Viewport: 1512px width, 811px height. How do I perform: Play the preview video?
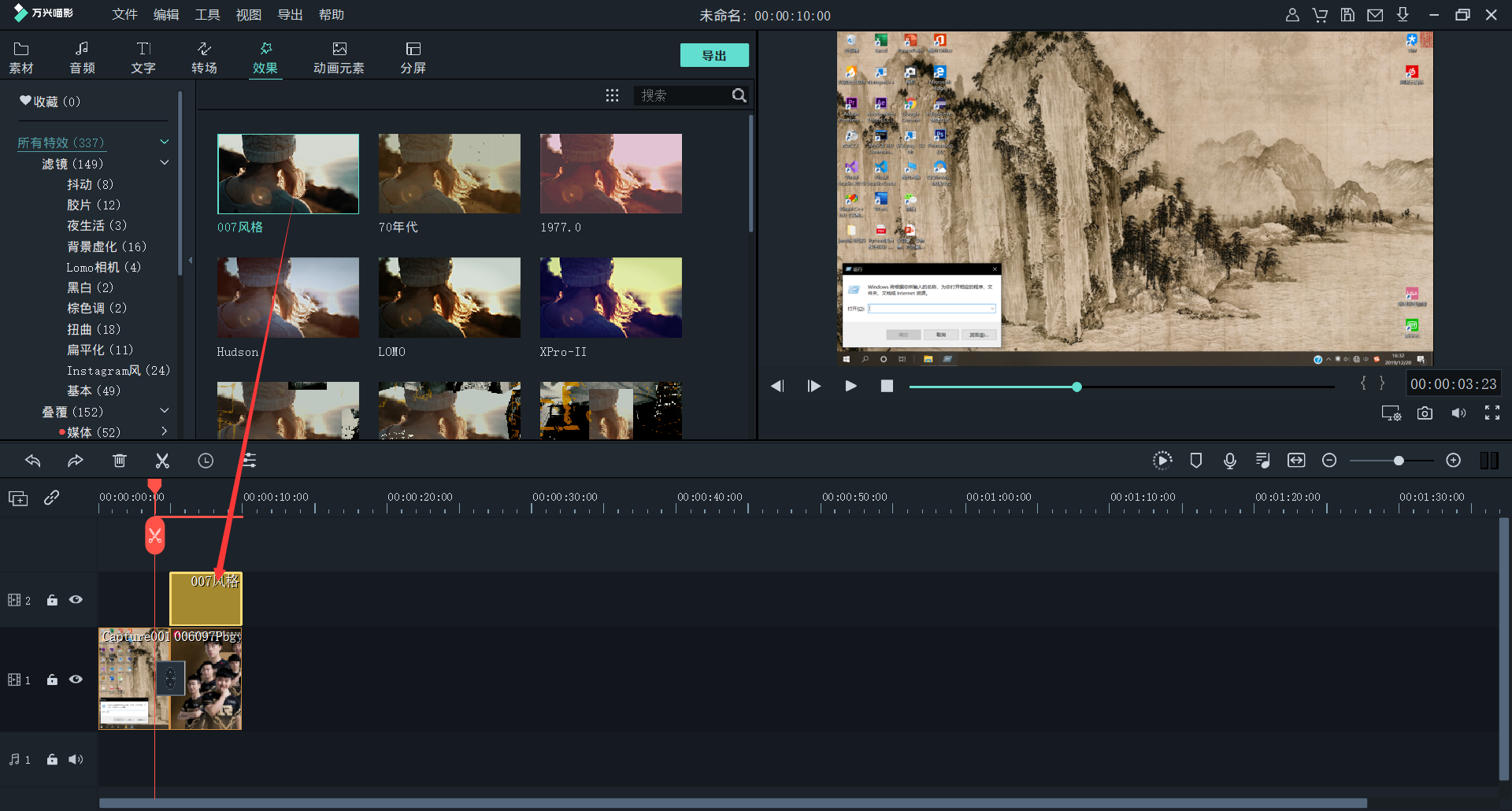point(850,386)
